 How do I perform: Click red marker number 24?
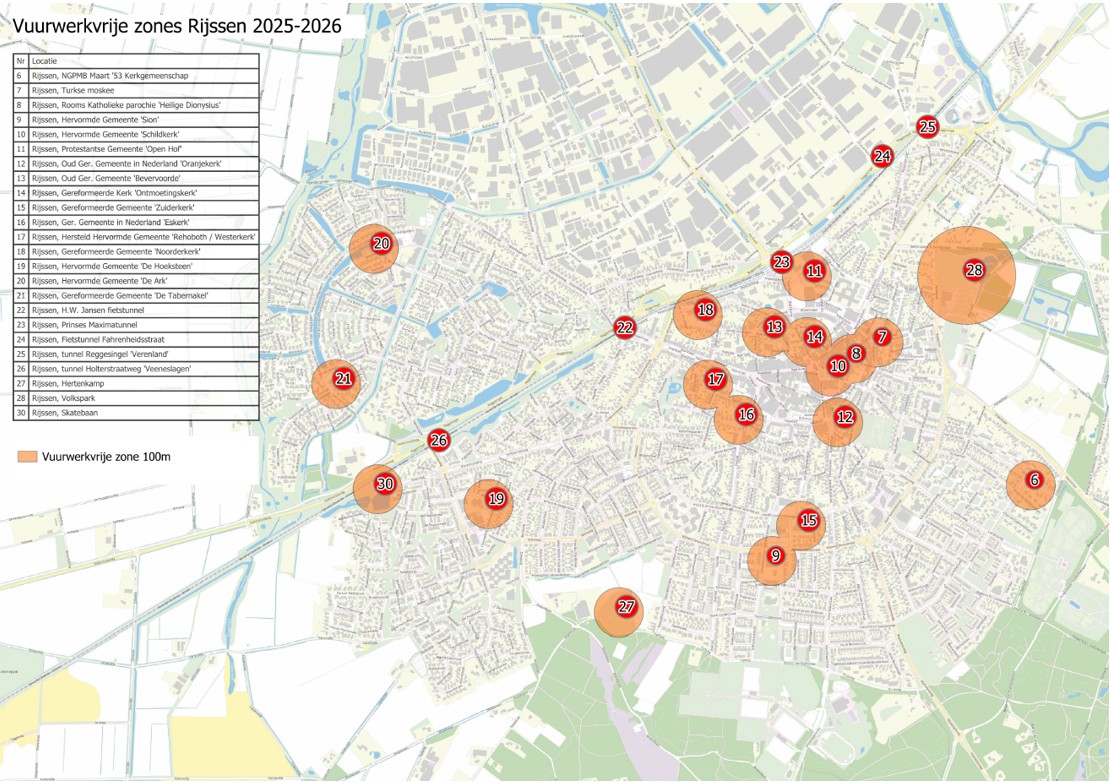point(882,156)
